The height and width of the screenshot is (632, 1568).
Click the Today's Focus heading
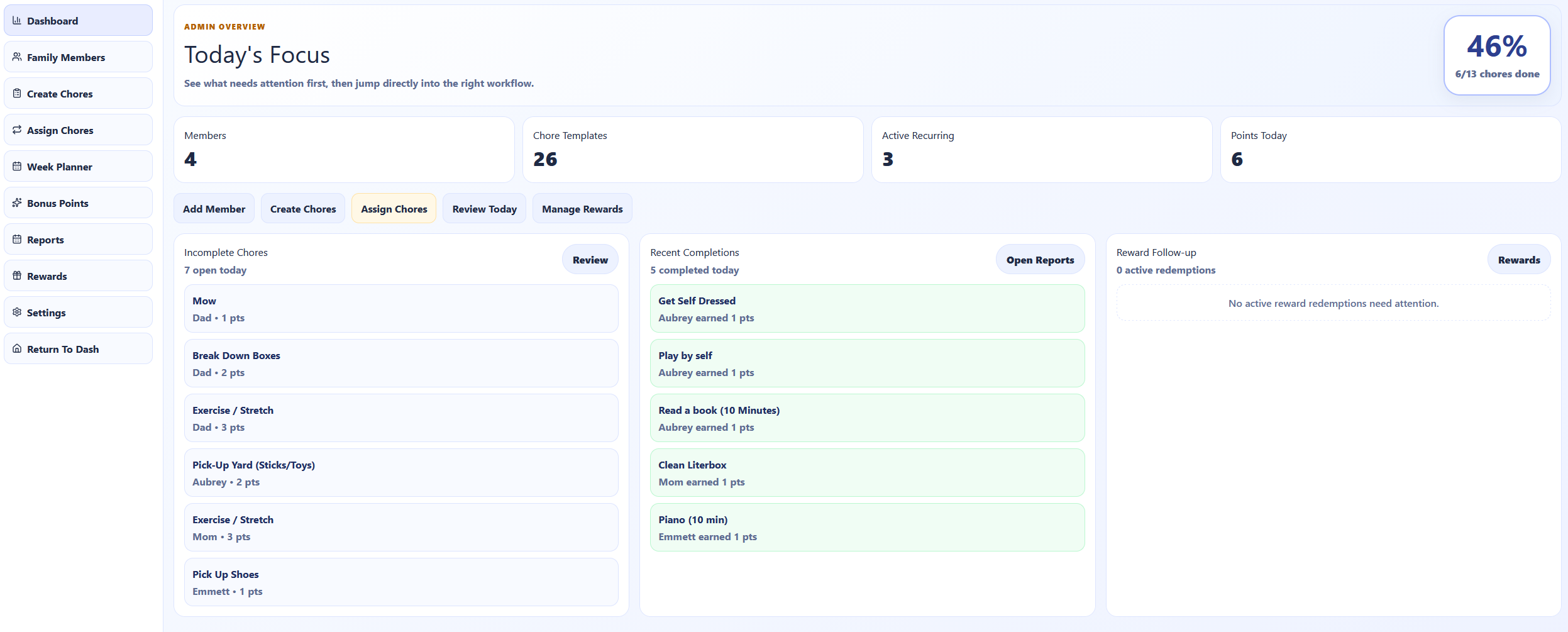tap(257, 55)
